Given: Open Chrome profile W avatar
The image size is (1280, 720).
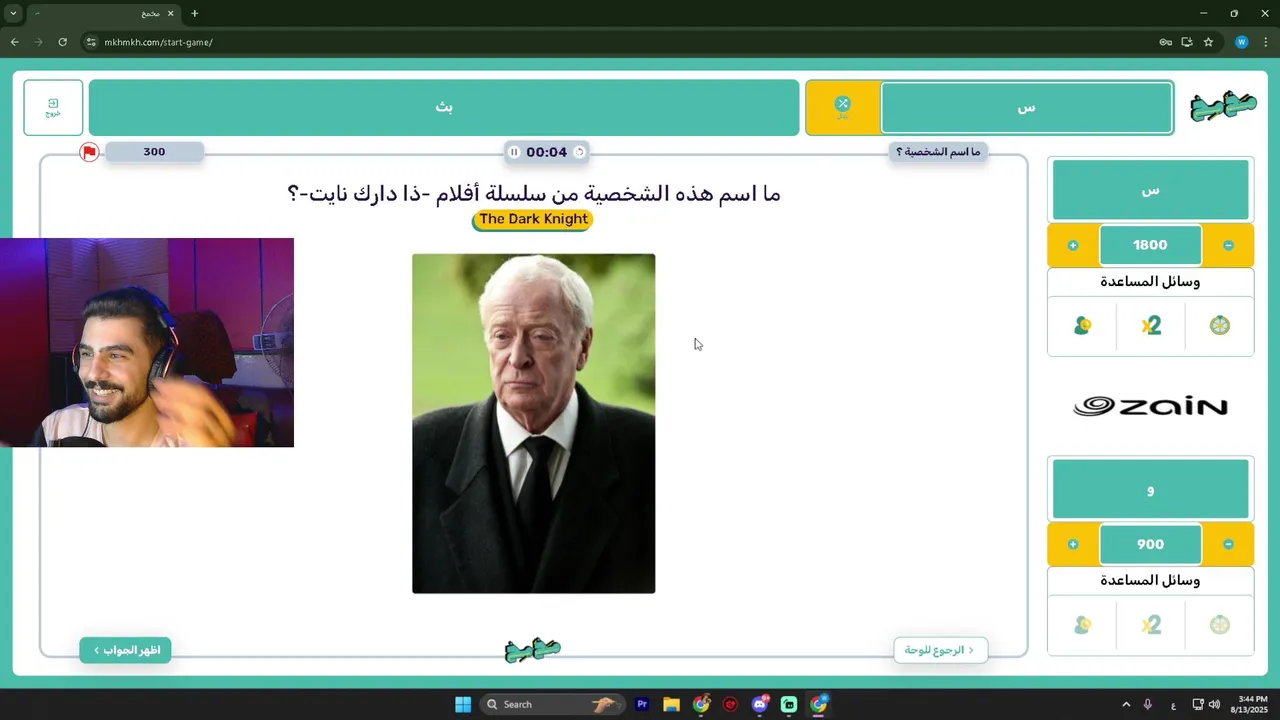Looking at the screenshot, I should pyautogui.click(x=1242, y=42).
